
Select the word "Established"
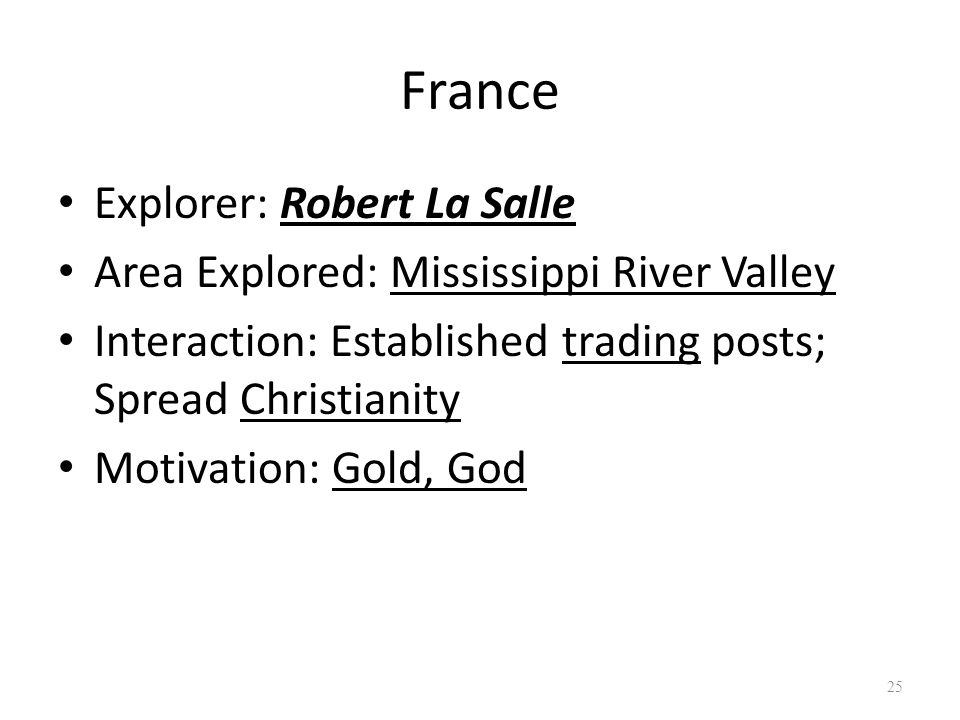(x=439, y=341)
